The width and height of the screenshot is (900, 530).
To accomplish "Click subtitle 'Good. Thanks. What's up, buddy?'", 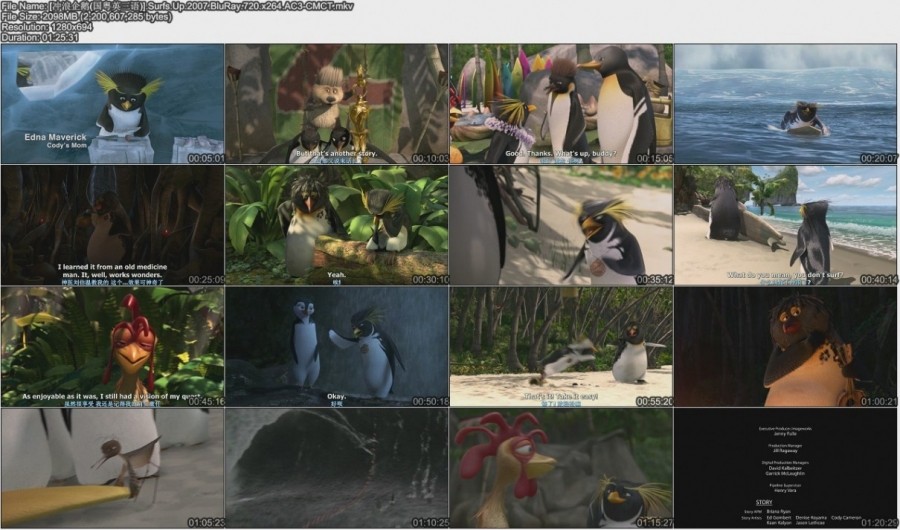I will tap(561, 153).
